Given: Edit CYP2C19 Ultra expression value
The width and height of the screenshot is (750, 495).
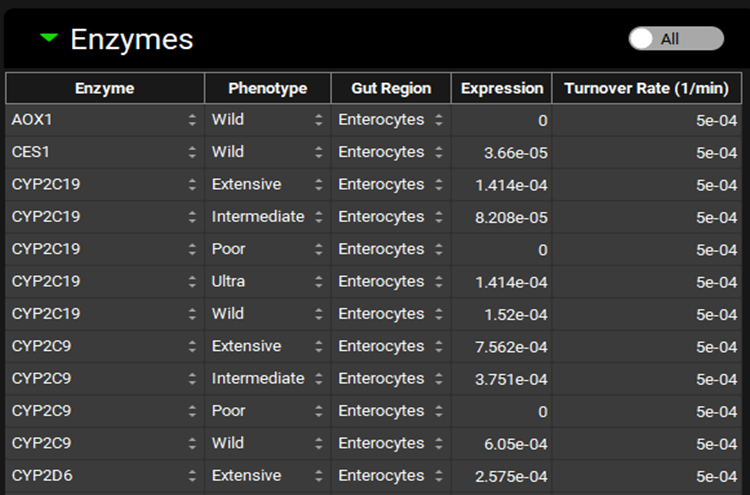Looking at the screenshot, I should (501, 282).
